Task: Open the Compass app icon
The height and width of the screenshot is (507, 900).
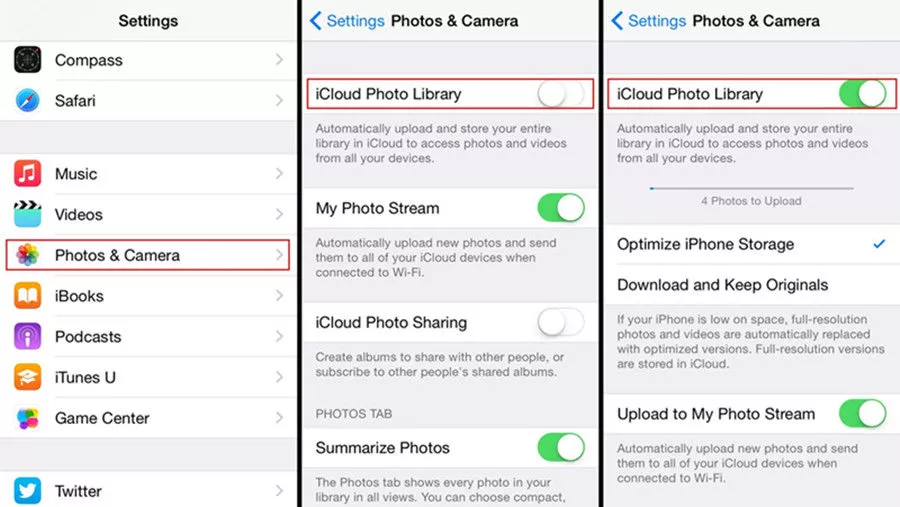Action: [x=28, y=60]
